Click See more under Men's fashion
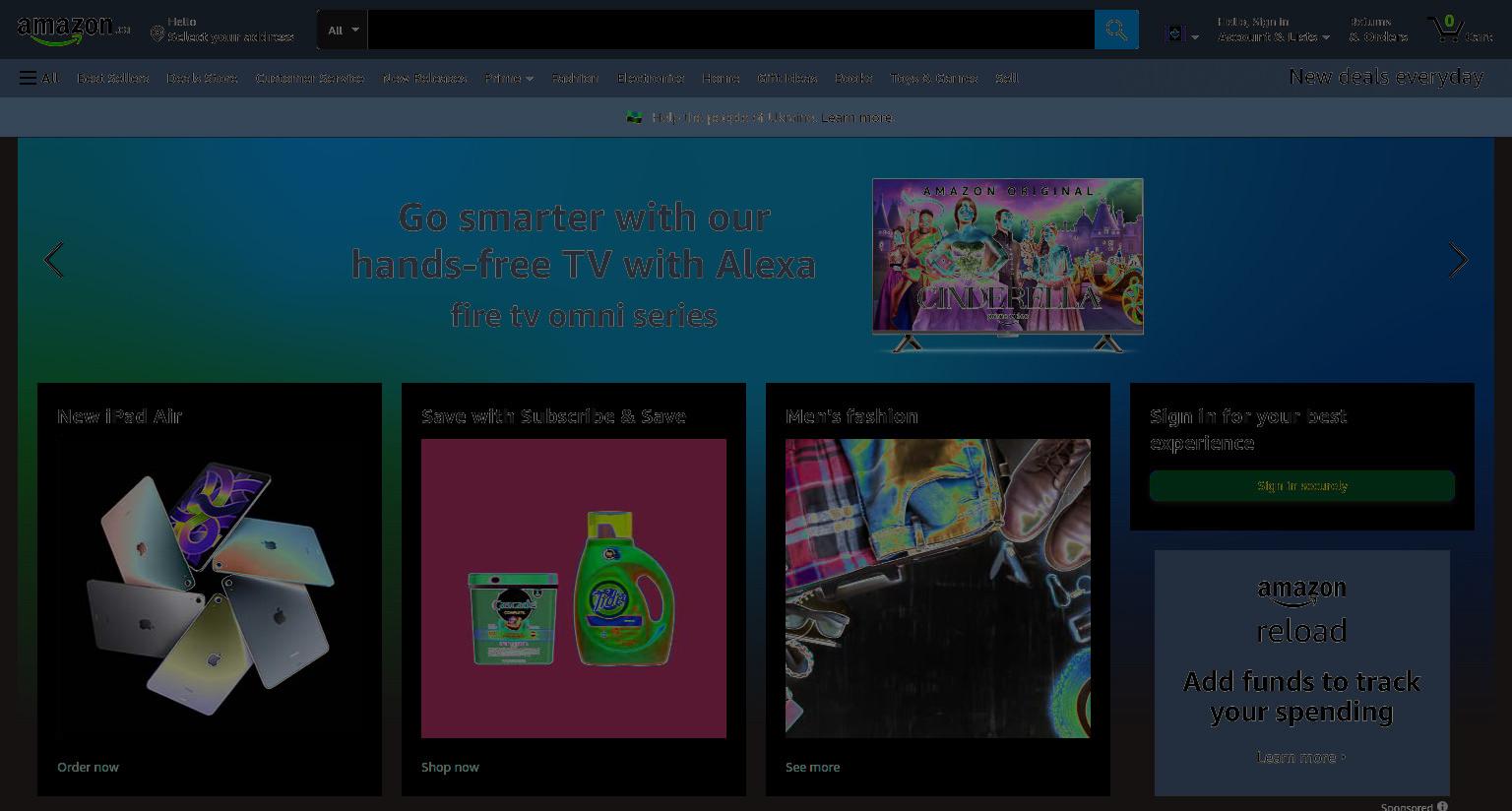 click(x=813, y=767)
